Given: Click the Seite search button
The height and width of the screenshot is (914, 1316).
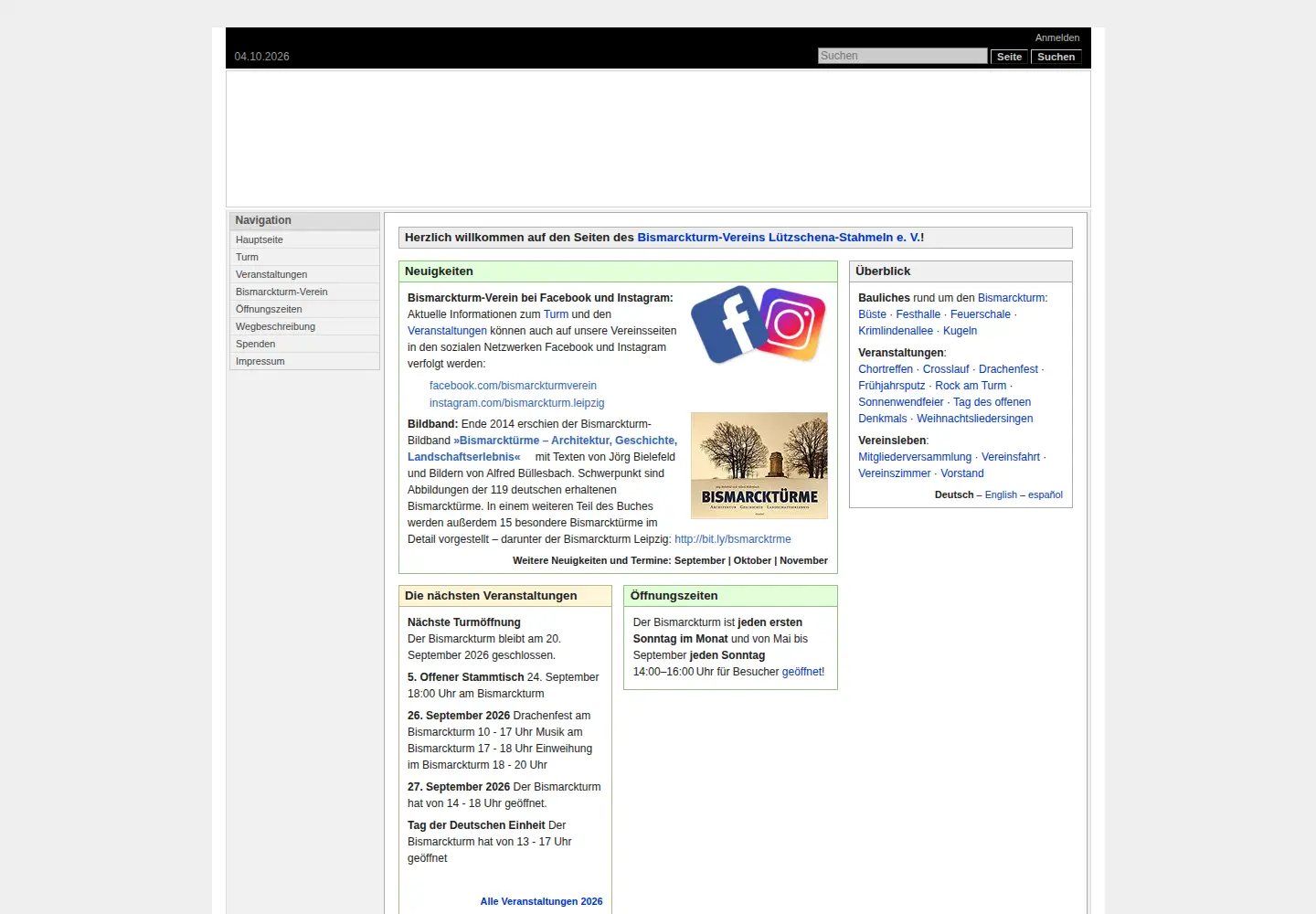Looking at the screenshot, I should point(1010,57).
